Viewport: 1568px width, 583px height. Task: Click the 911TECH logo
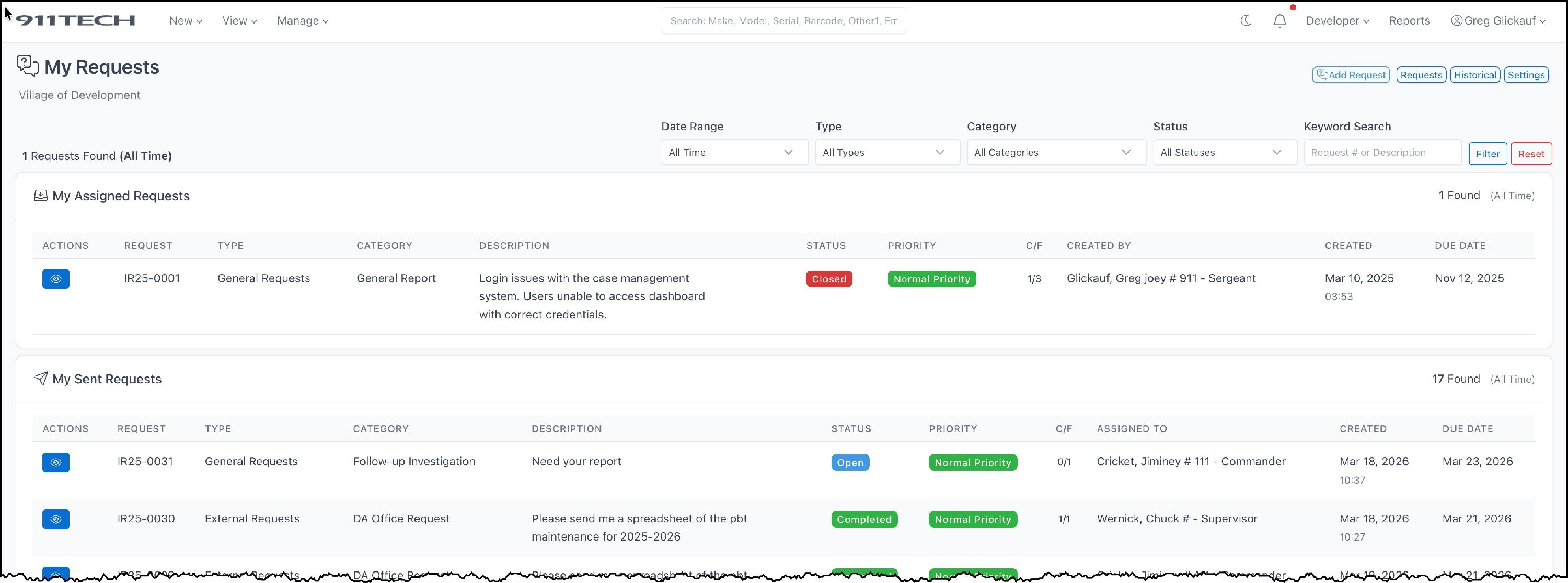[75, 21]
